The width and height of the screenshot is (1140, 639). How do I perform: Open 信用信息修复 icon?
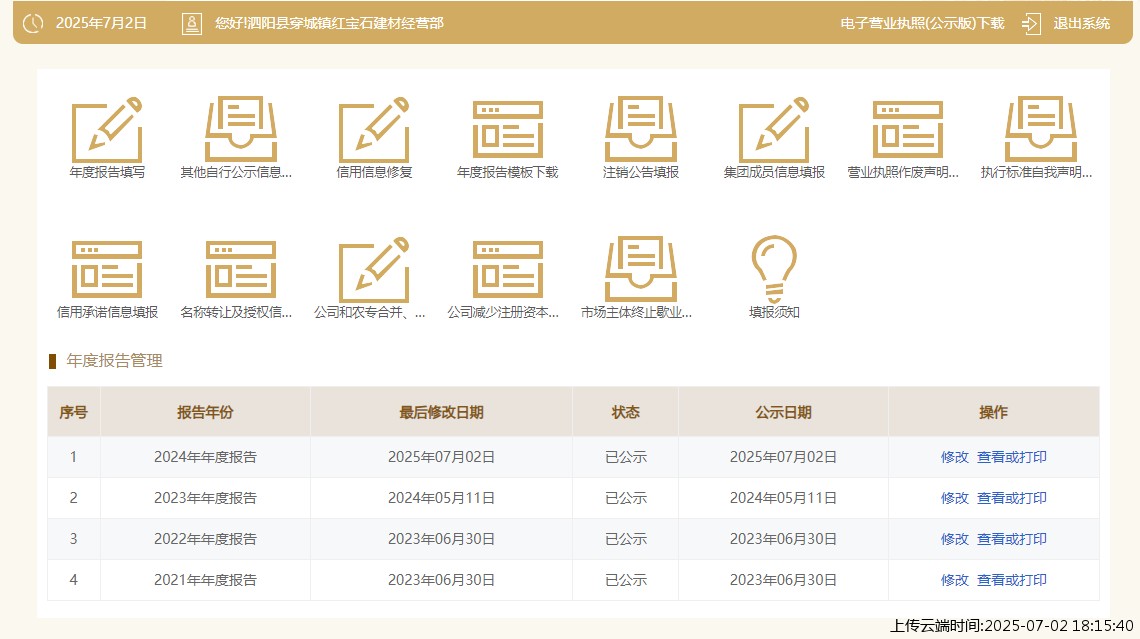374,130
